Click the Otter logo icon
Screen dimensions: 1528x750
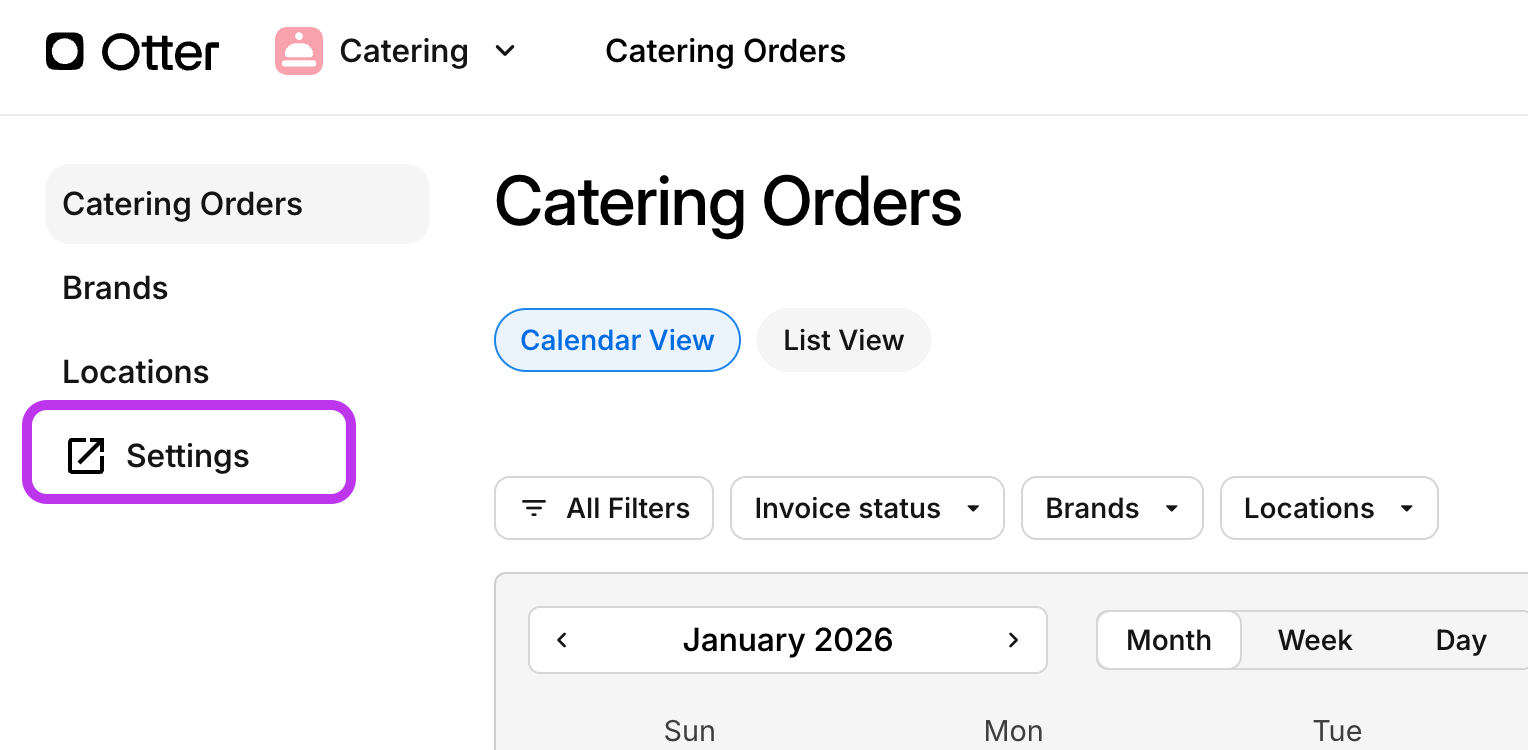(64, 51)
